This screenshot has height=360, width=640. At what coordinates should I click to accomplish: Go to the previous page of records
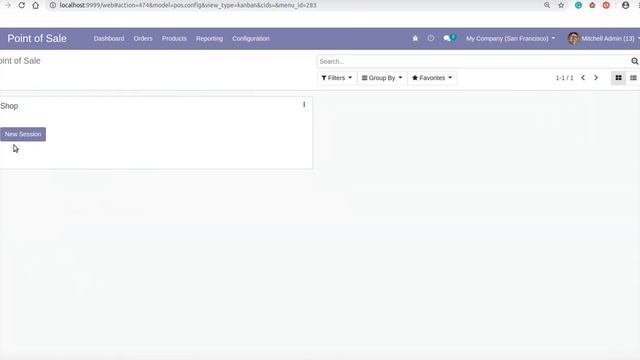(x=583, y=78)
